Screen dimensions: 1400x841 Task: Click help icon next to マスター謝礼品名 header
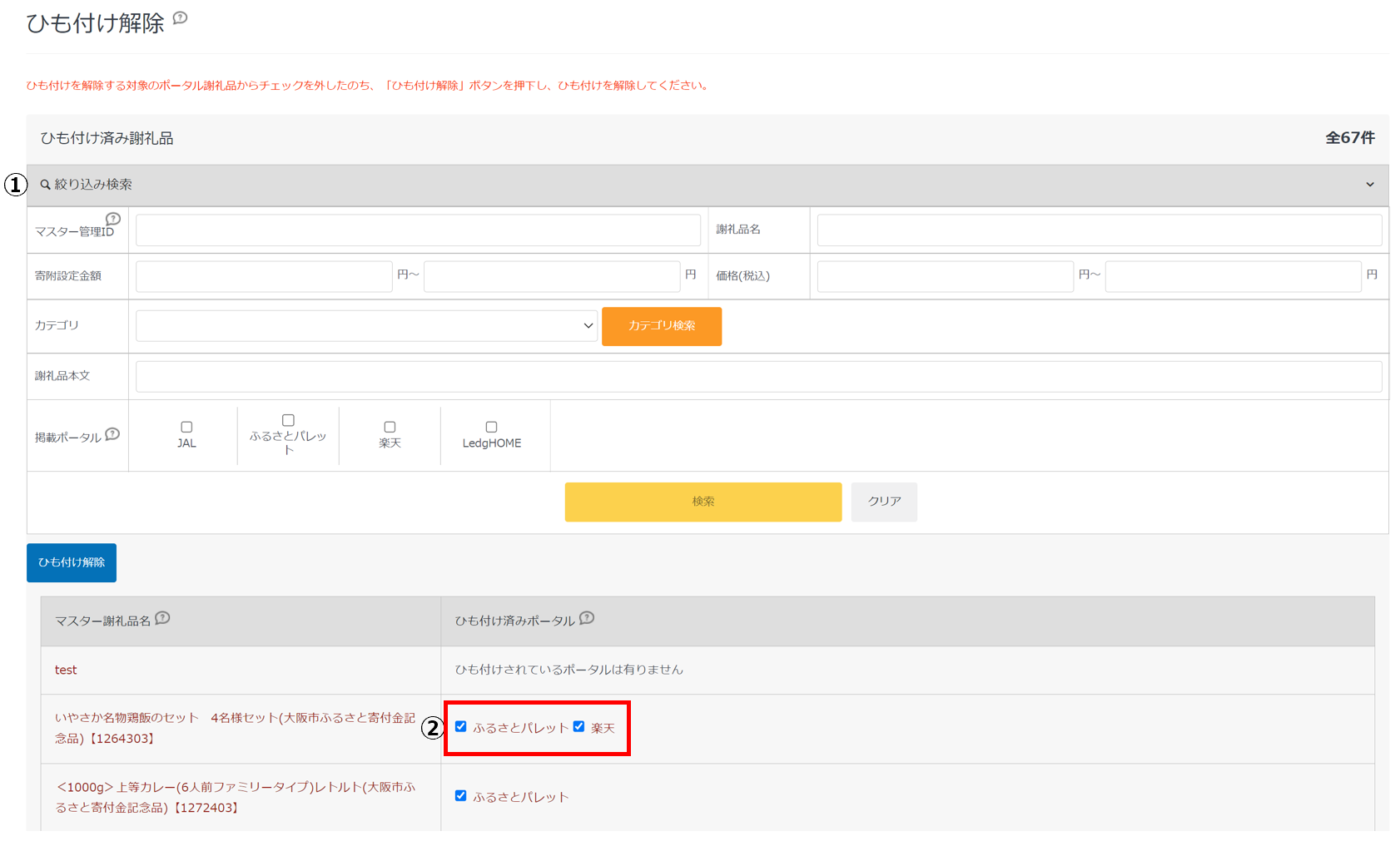click(x=162, y=618)
